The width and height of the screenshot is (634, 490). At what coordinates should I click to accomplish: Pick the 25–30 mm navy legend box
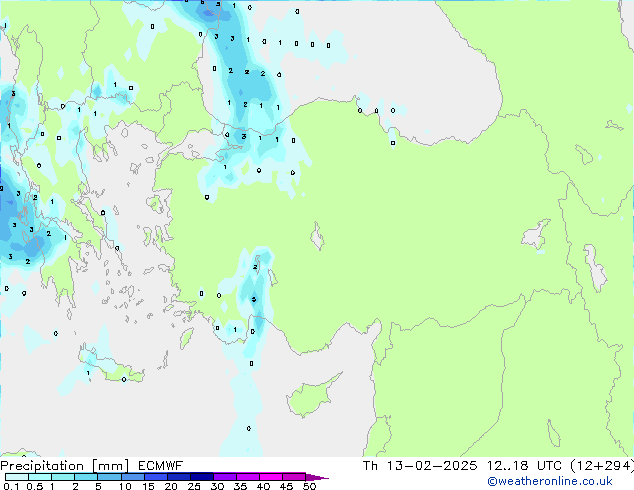[201, 477]
